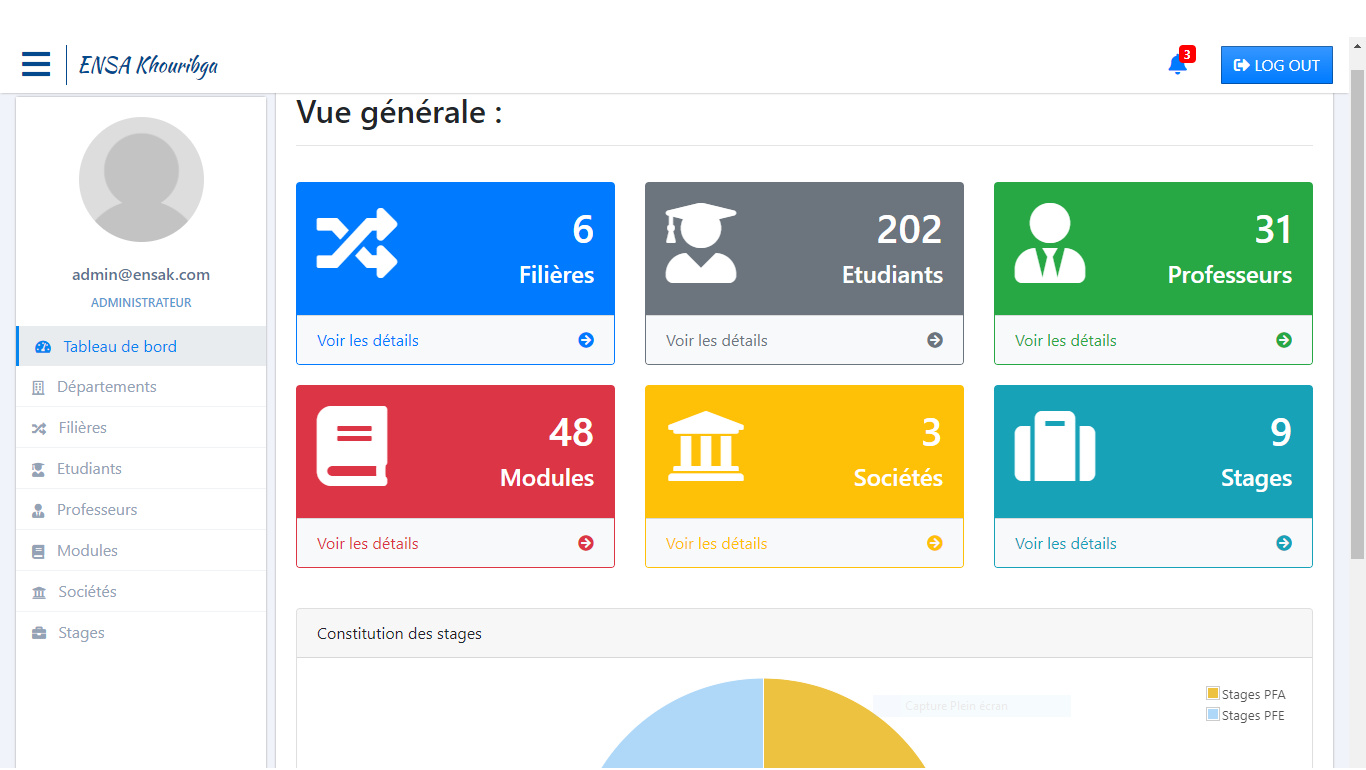Go to Départements in sidebar
1366x770 pixels.
141,387
